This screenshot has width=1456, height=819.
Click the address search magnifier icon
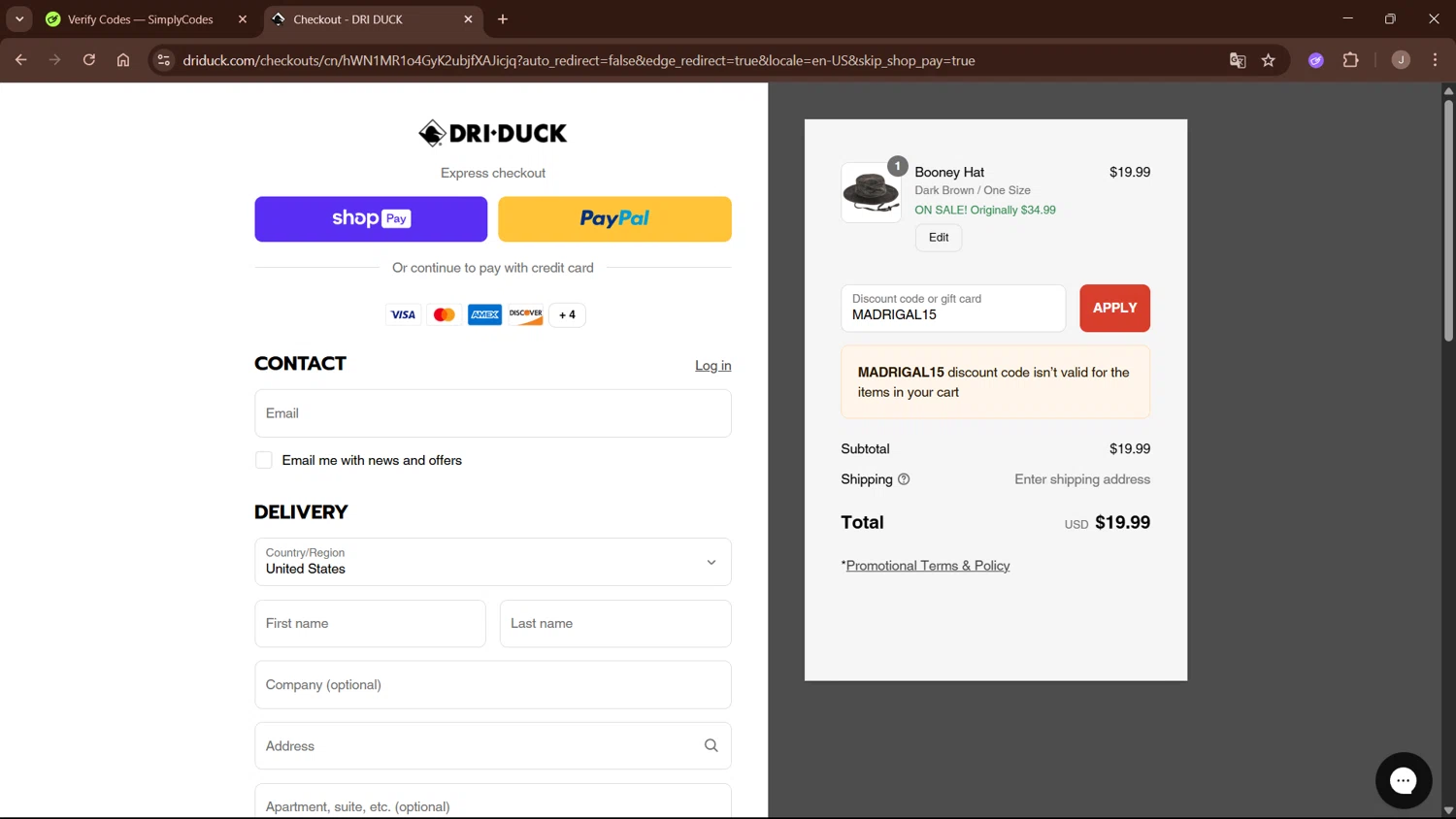coord(711,745)
